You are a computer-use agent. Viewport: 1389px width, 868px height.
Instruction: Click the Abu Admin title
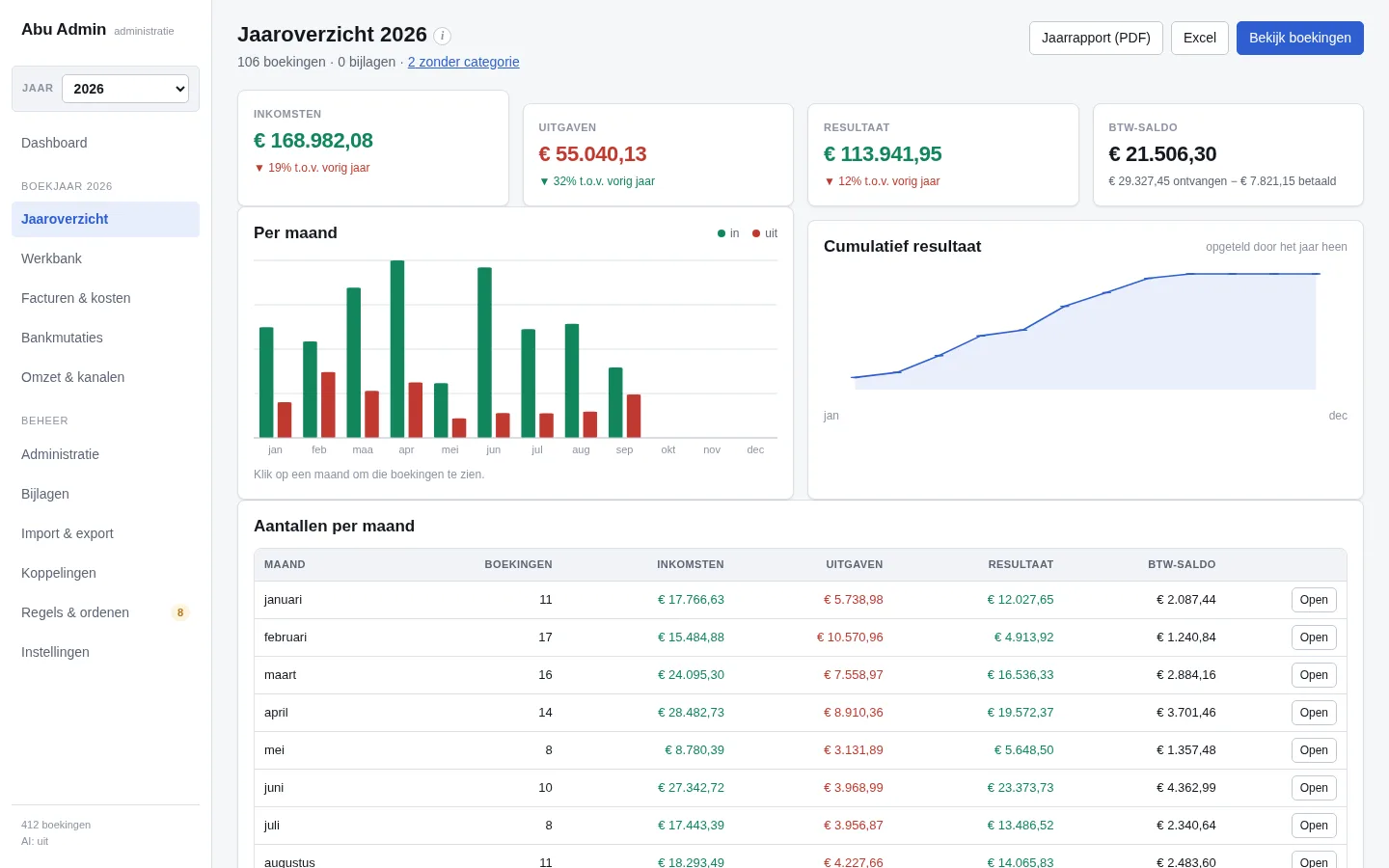pyautogui.click(x=64, y=30)
